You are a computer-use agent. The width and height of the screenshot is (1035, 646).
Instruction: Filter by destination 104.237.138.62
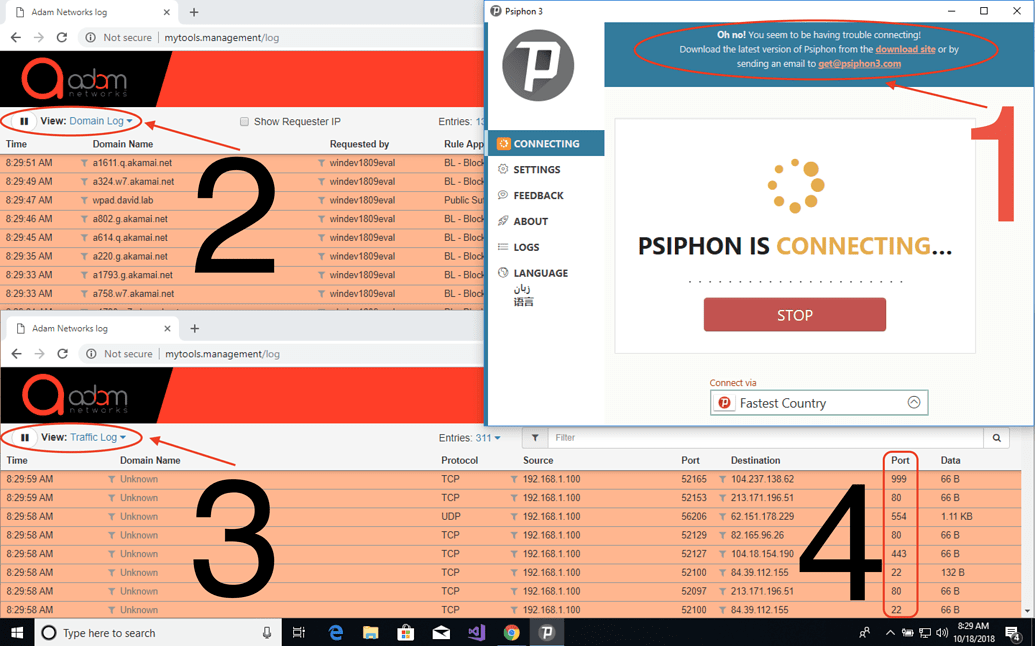pos(722,479)
